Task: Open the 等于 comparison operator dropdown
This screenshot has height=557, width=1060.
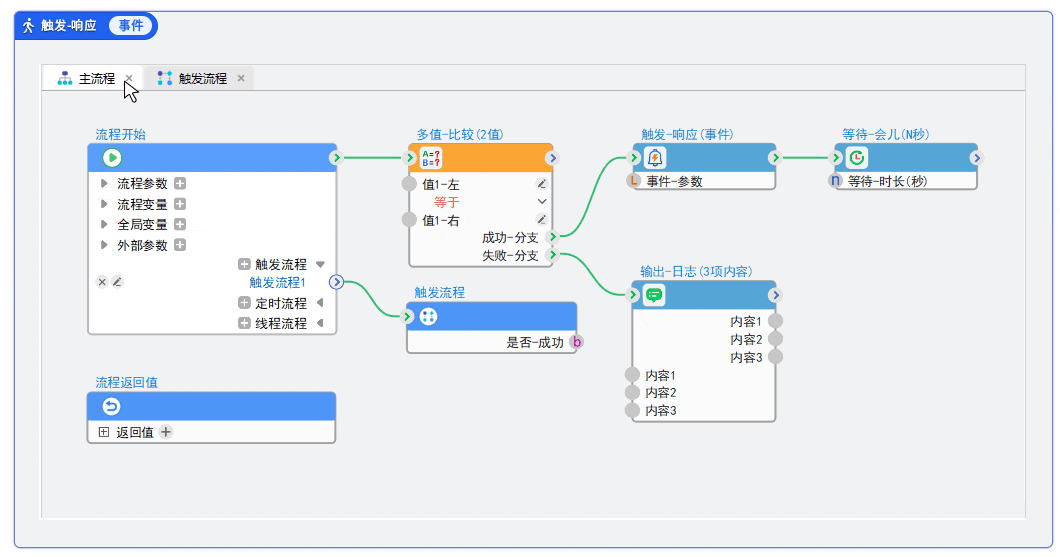Action: point(542,202)
